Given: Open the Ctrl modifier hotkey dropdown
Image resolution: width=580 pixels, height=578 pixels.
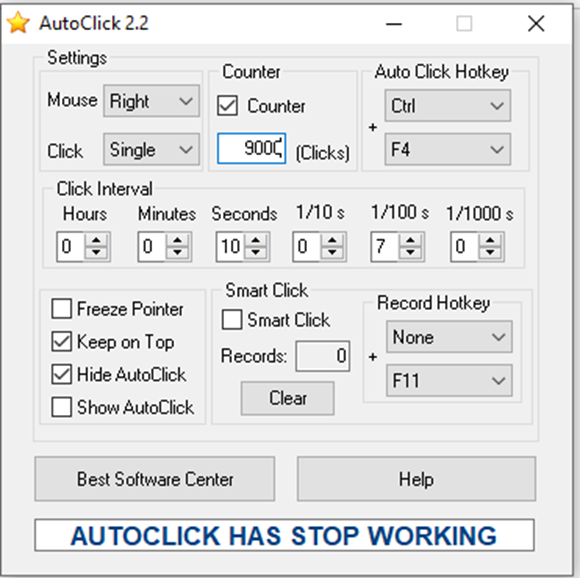Looking at the screenshot, I should (x=448, y=106).
